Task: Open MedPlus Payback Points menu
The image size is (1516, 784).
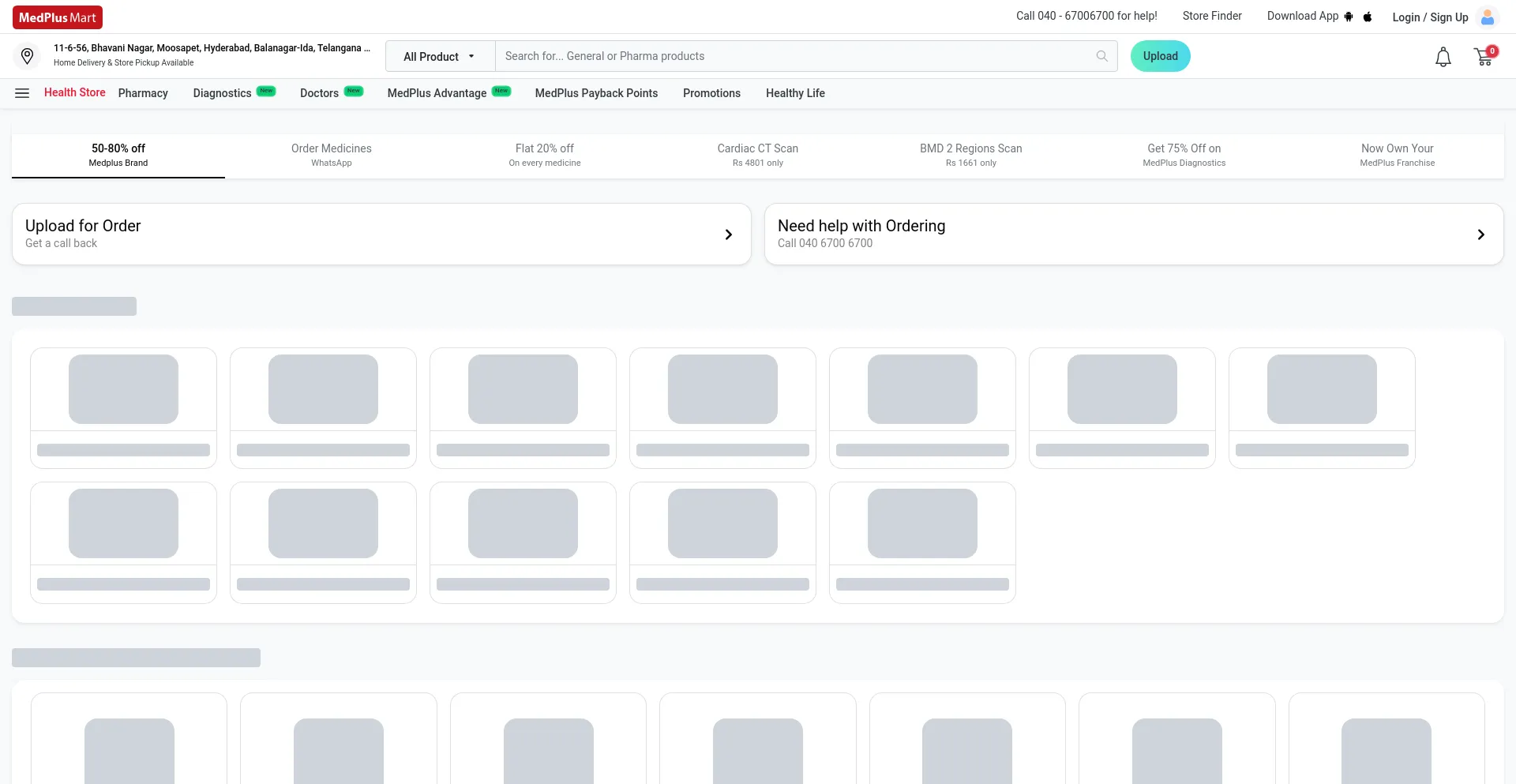Action: coord(596,93)
